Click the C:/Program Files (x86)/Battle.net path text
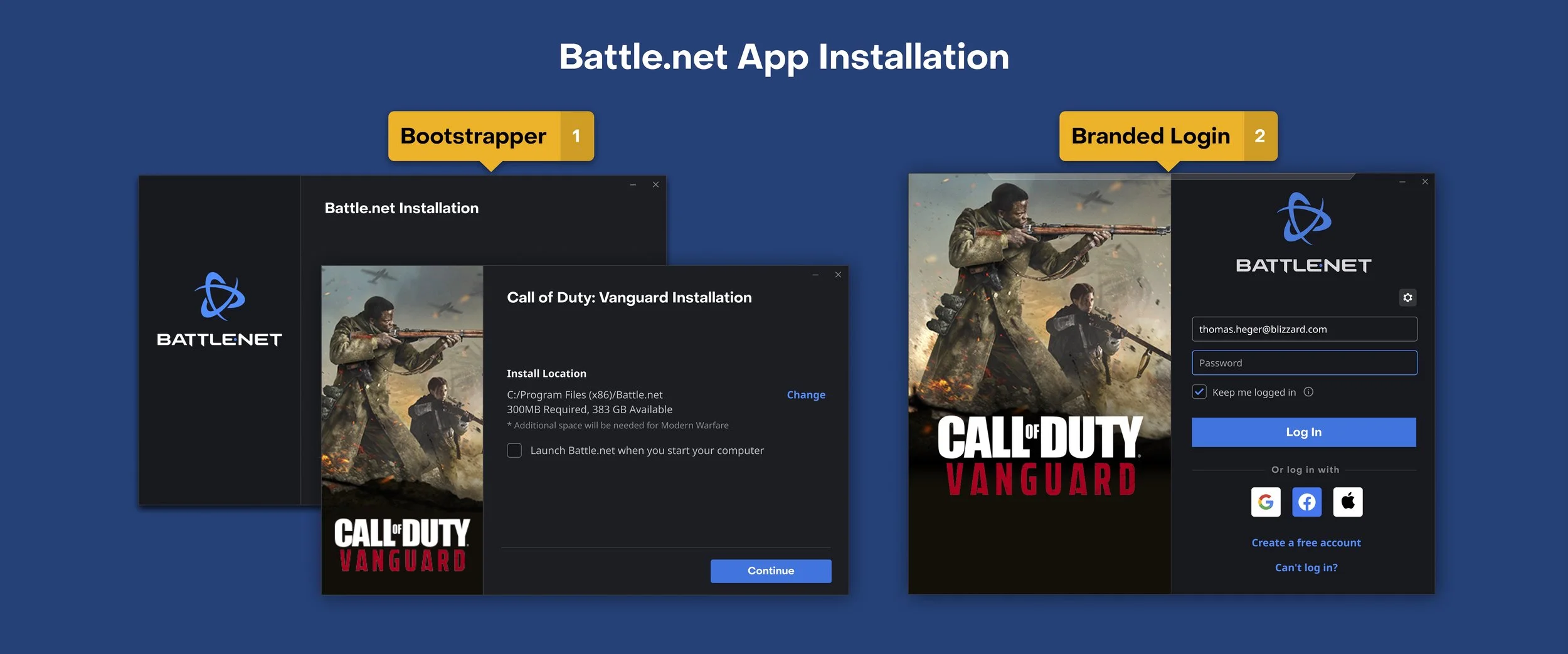The height and width of the screenshot is (654, 1568). click(585, 394)
